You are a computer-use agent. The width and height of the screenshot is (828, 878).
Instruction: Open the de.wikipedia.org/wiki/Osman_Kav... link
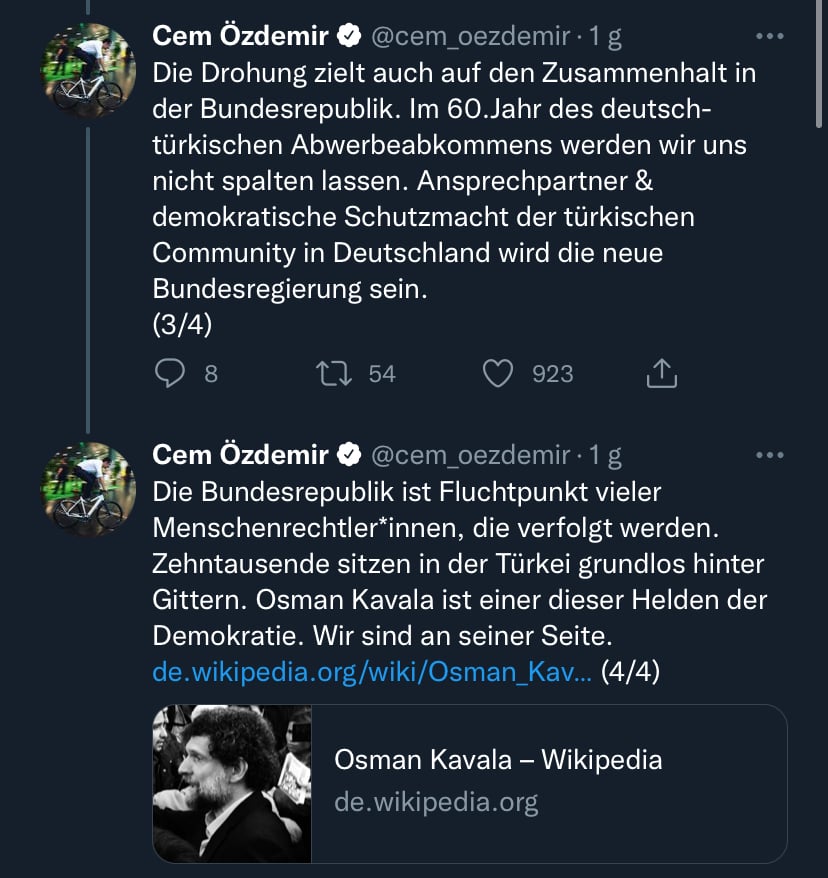click(x=372, y=671)
